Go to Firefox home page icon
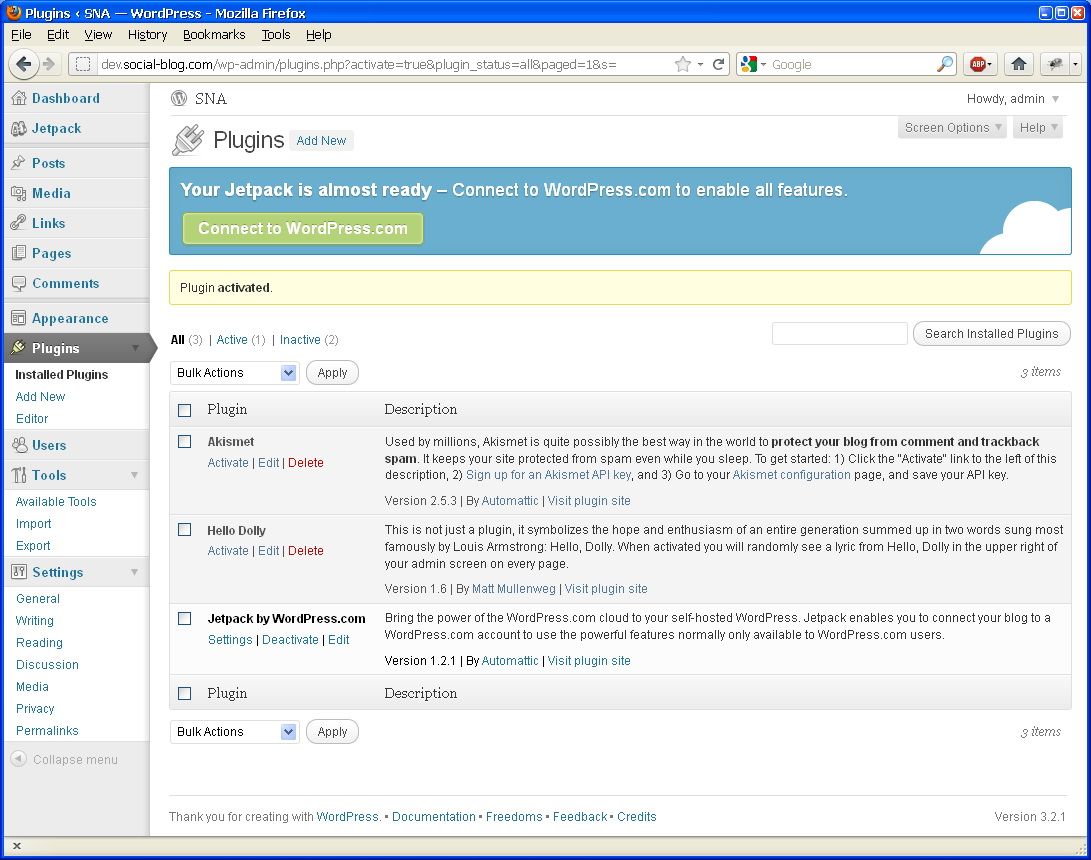 tap(1019, 64)
